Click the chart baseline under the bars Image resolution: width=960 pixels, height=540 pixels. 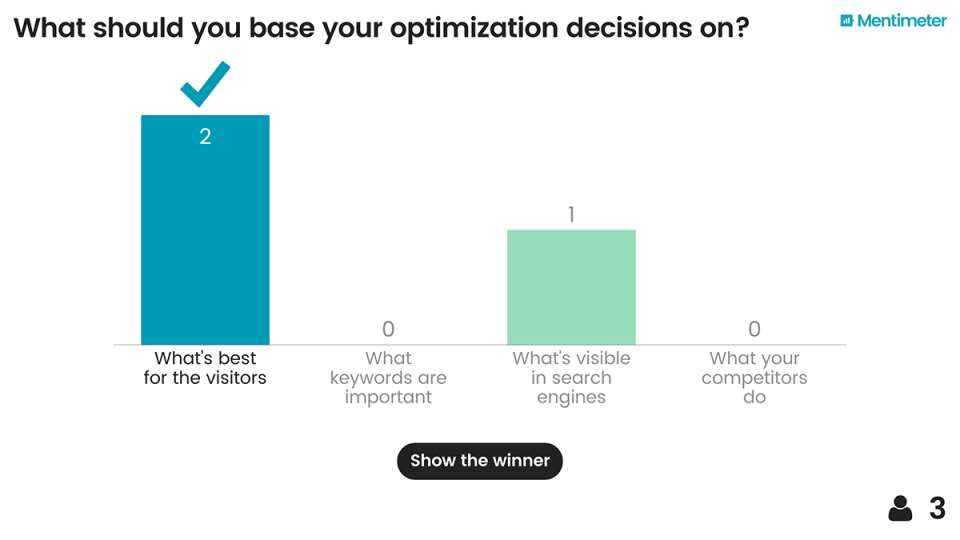click(480, 345)
